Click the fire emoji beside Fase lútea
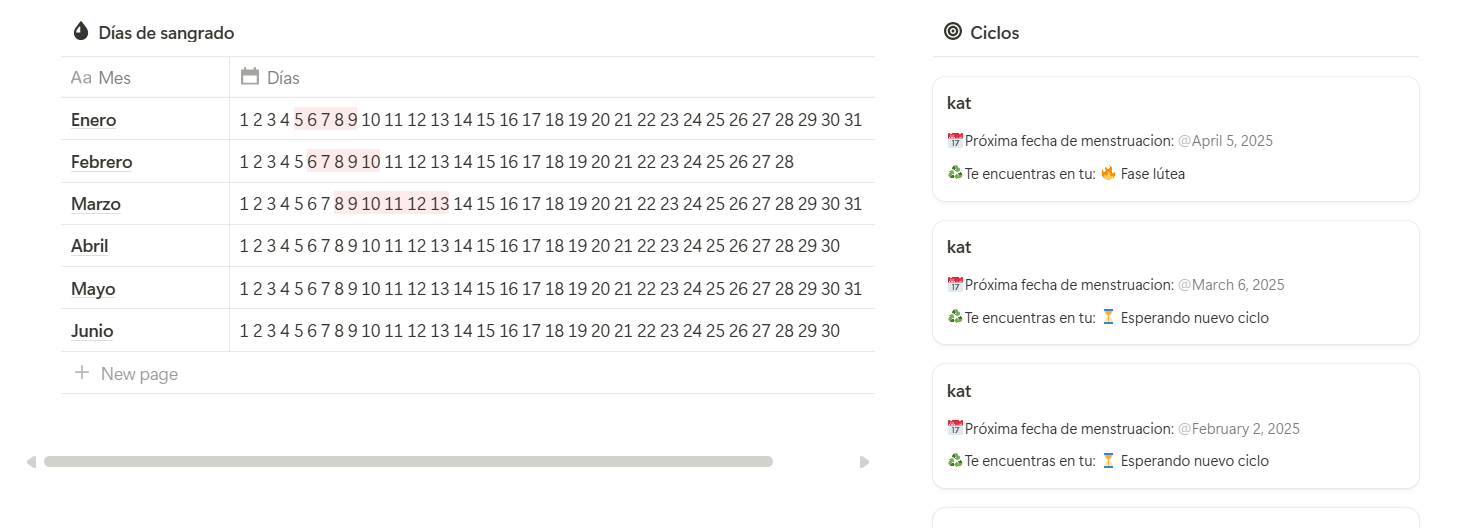The height and width of the screenshot is (528, 1462). click(x=1108, y=173)
